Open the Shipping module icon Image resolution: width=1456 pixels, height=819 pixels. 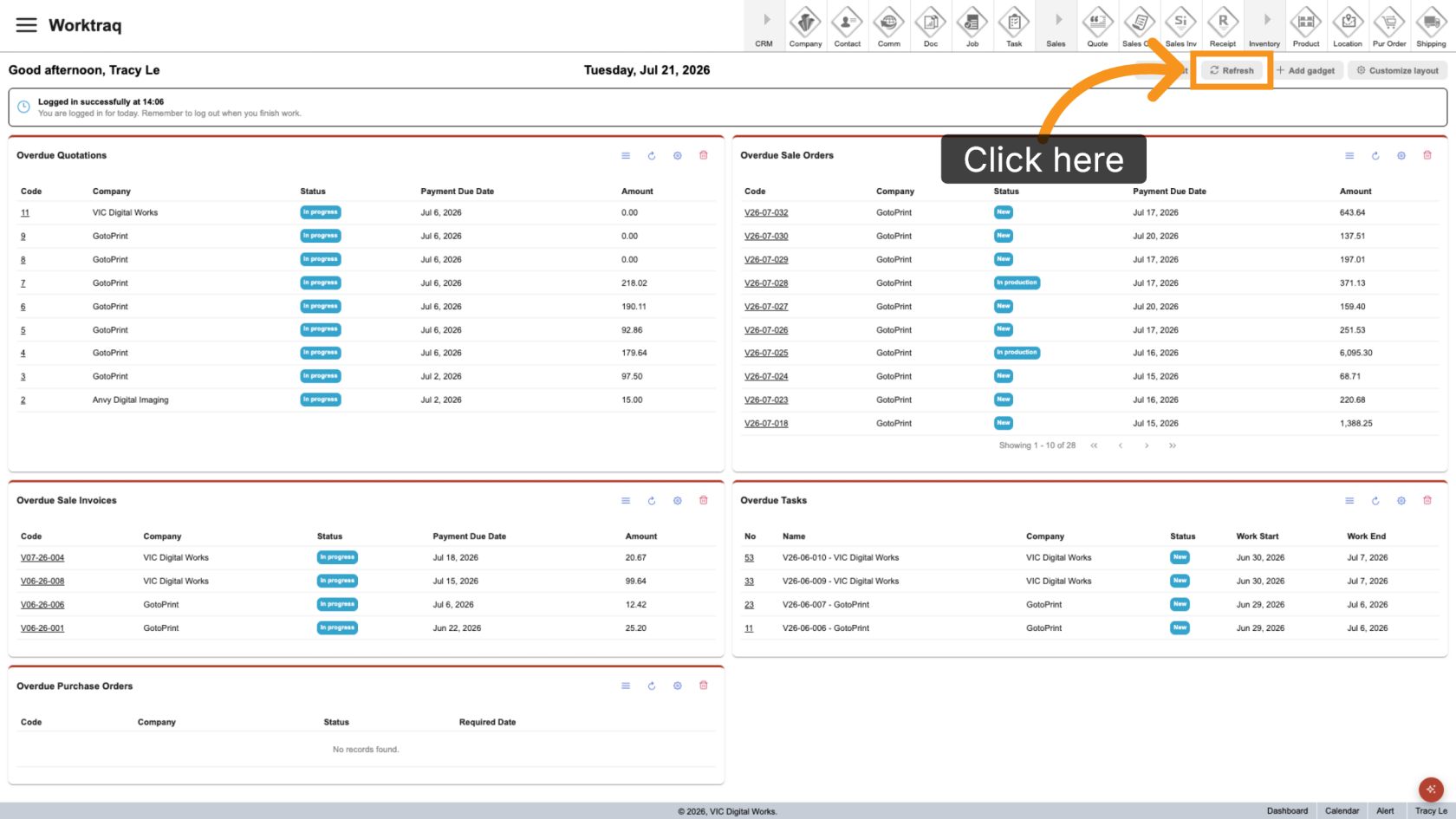(1431, 27)
